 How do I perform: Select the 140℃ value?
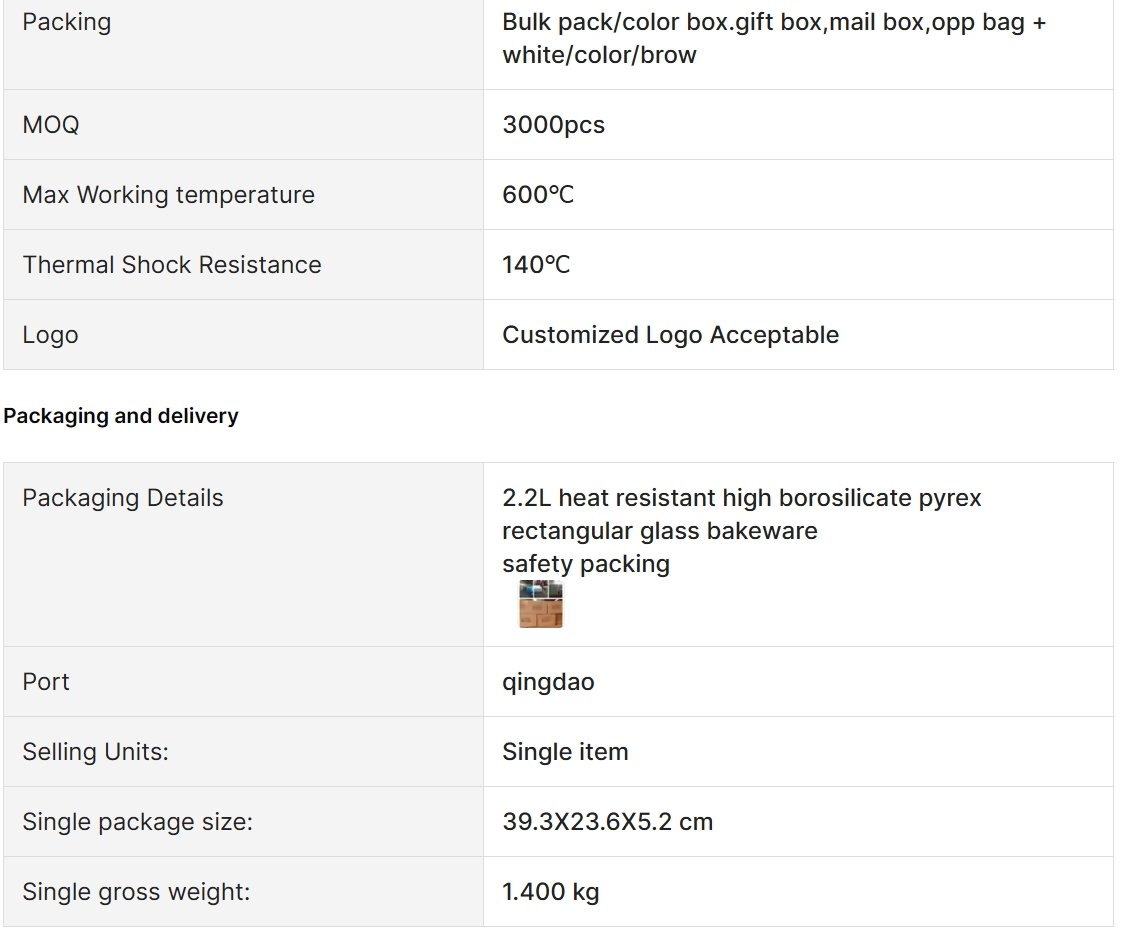536,265
